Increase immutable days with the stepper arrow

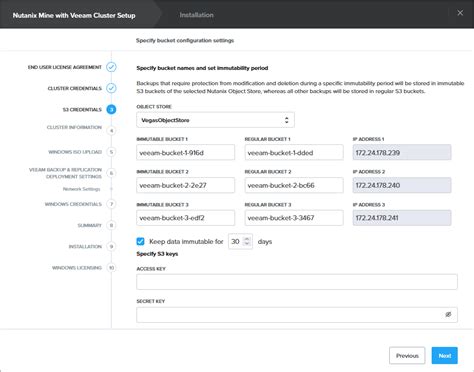click(247, 239)
